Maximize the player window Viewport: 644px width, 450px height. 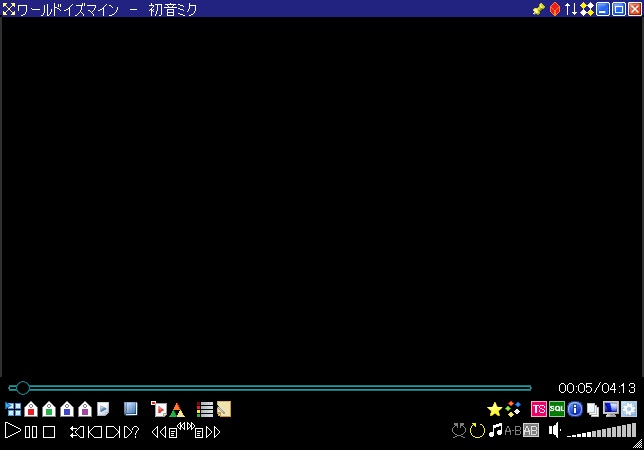(619, 9)
